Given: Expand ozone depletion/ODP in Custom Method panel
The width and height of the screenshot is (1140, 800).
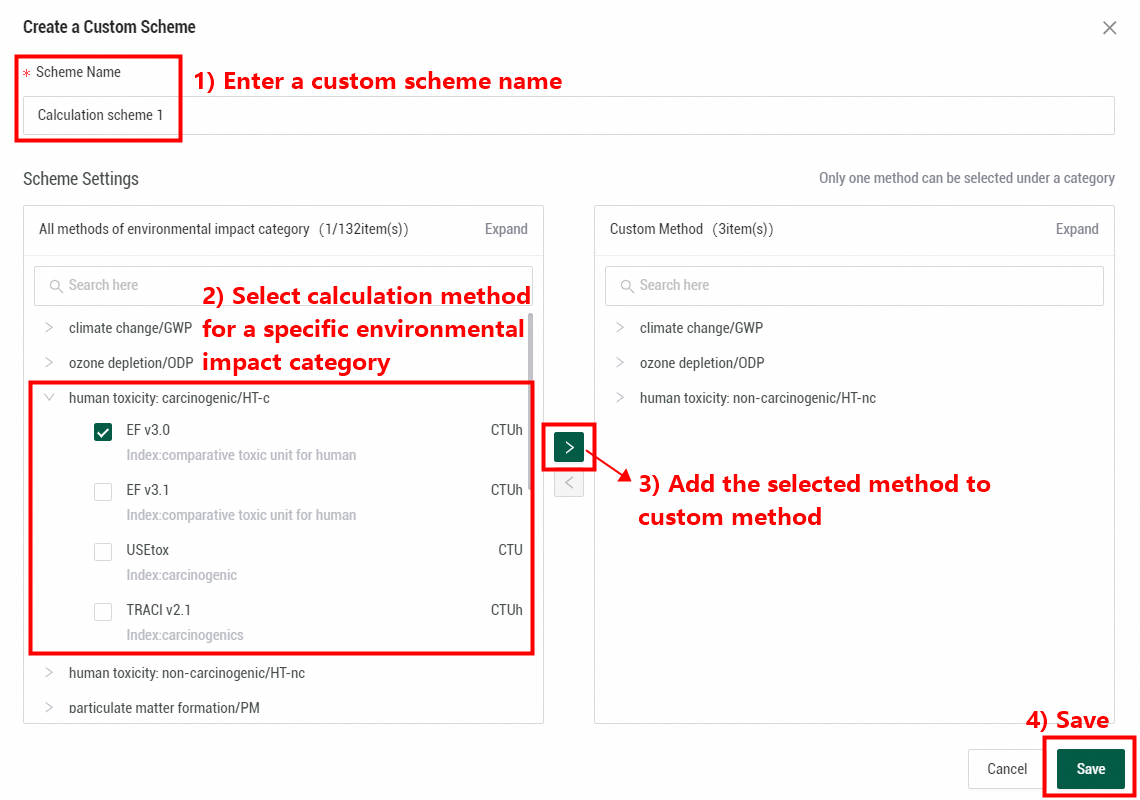Looking at the screenshot, I should (620, 363).
